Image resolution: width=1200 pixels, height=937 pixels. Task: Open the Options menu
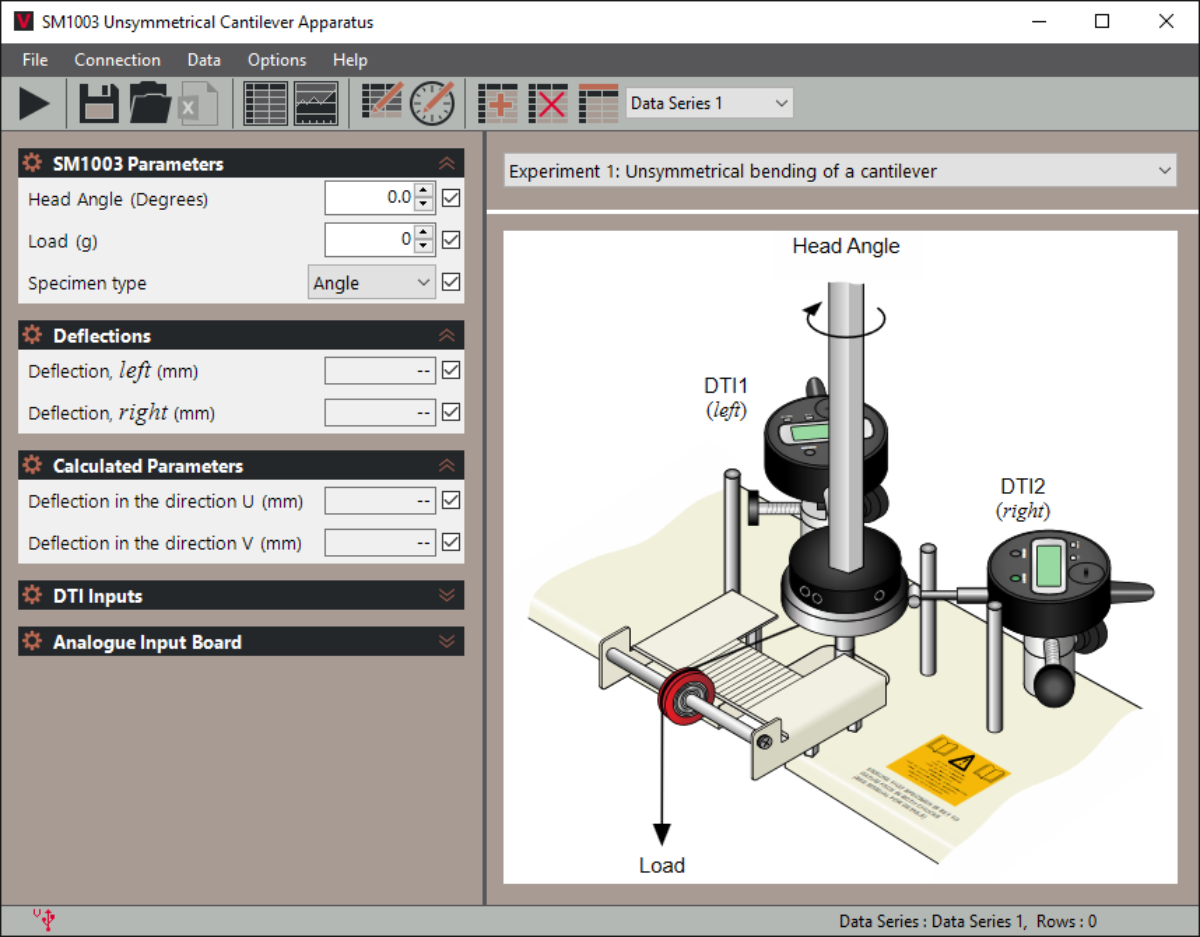[x=277, y=60]
